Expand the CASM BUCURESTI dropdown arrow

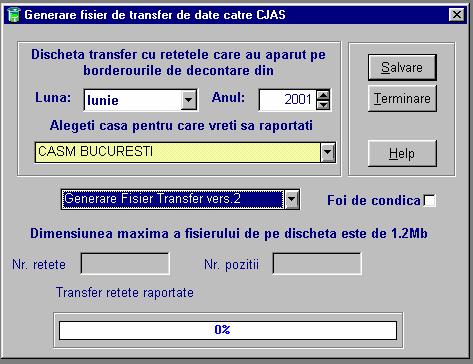pyautogui.click(x=328, y=152)
